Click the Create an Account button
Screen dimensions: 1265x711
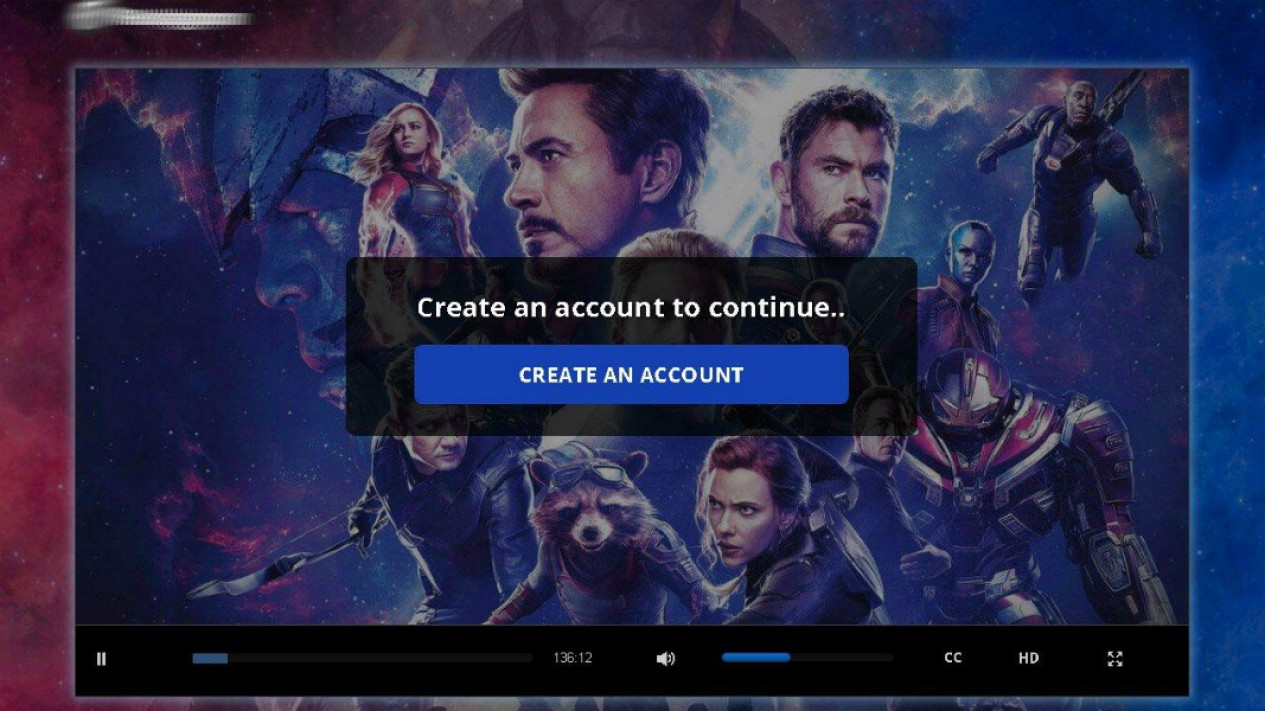tap(631, 375)
